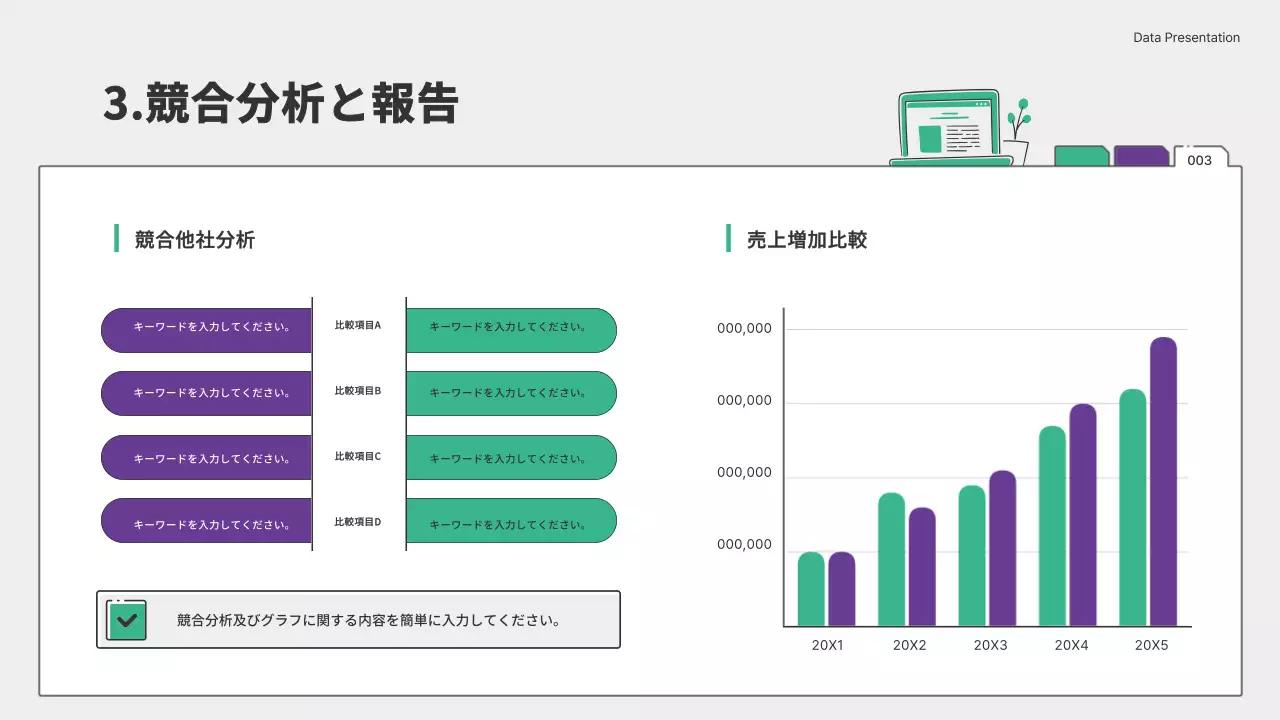Screen dimensions: 1280x720
Task: Click the green checkmark icon in note box
Action: pyautogui.click(x=126, y=620)
